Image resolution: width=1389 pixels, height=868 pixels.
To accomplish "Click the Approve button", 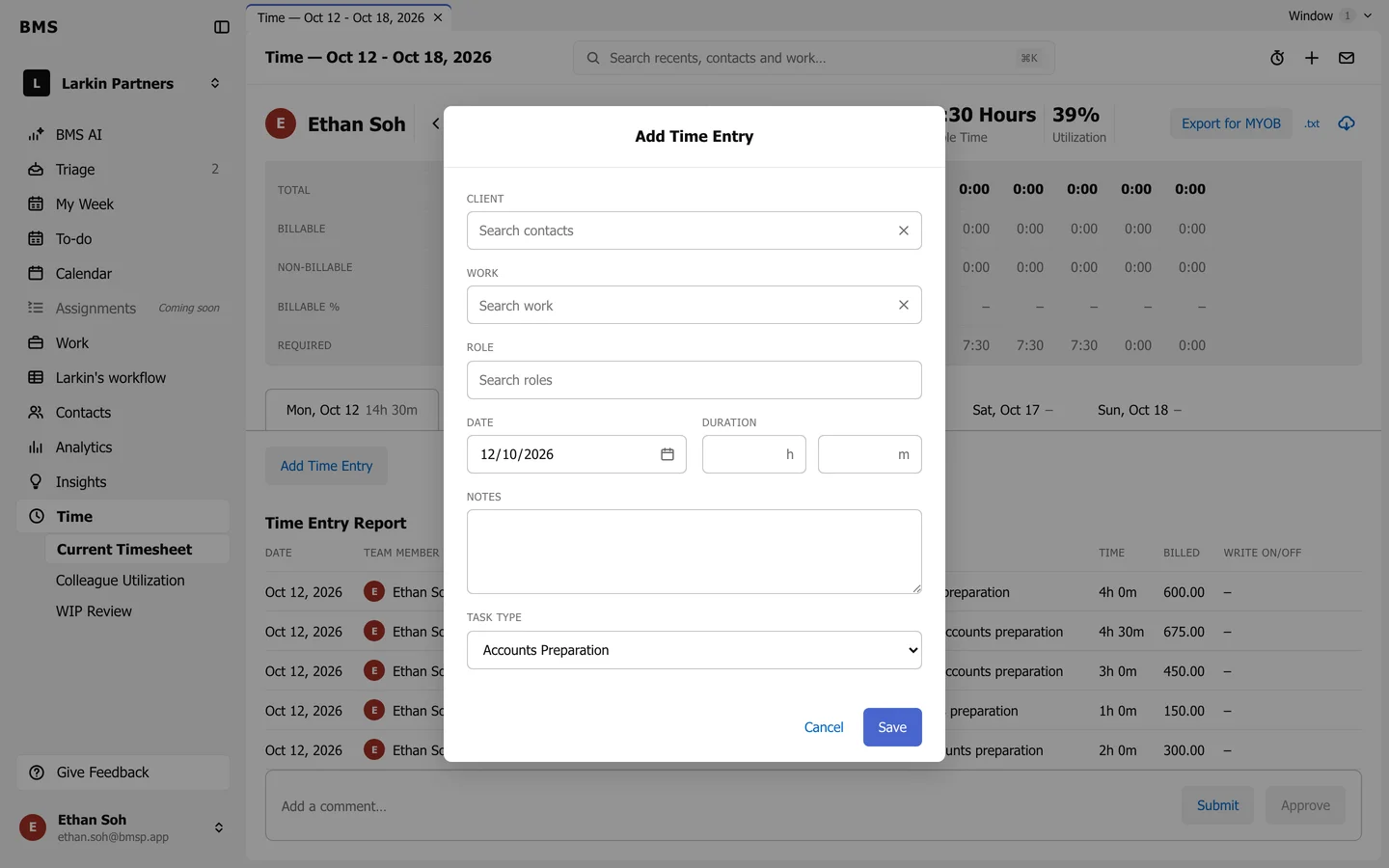I will (x=1305, y=805).
